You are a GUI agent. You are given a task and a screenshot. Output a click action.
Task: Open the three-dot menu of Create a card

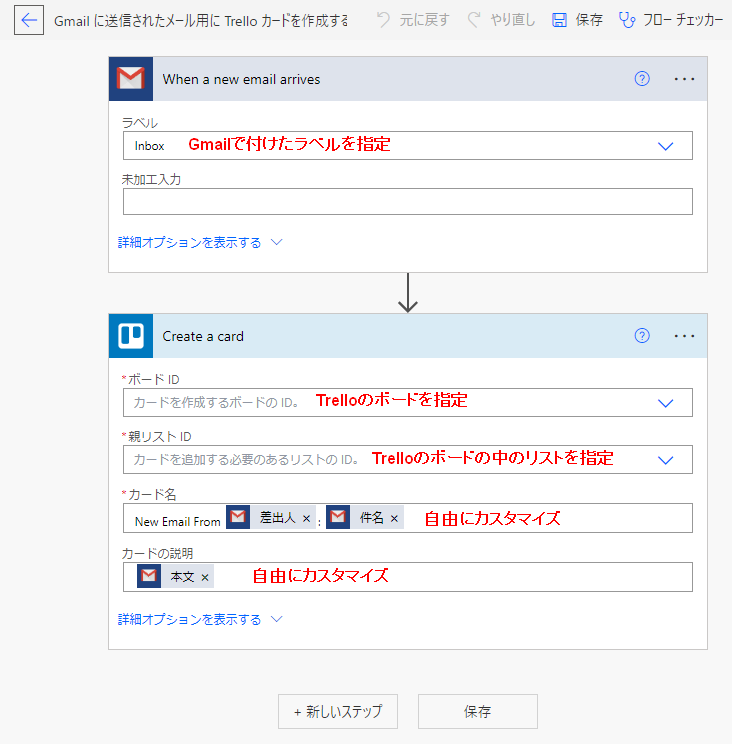[x=684, y=336]
